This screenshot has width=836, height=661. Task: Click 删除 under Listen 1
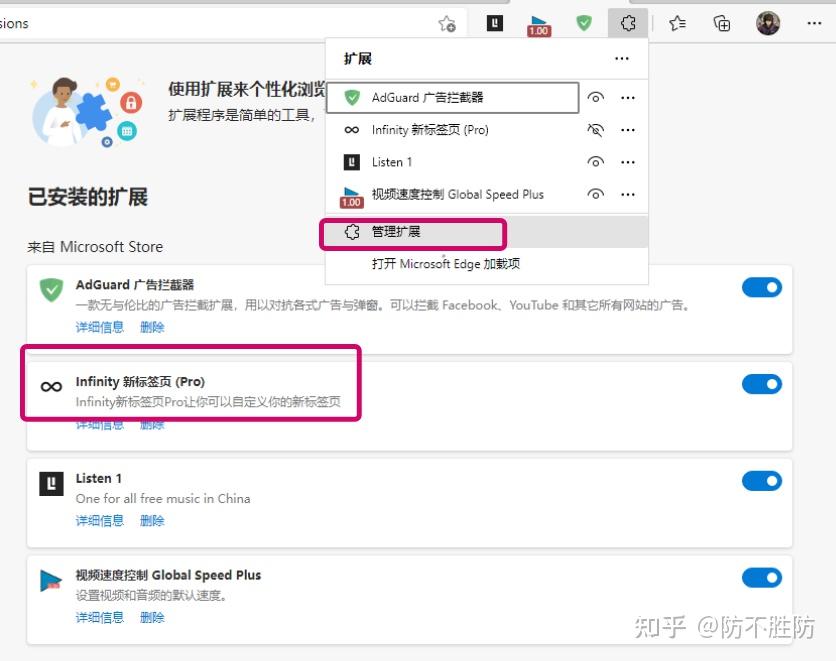[x=151, y=520]
